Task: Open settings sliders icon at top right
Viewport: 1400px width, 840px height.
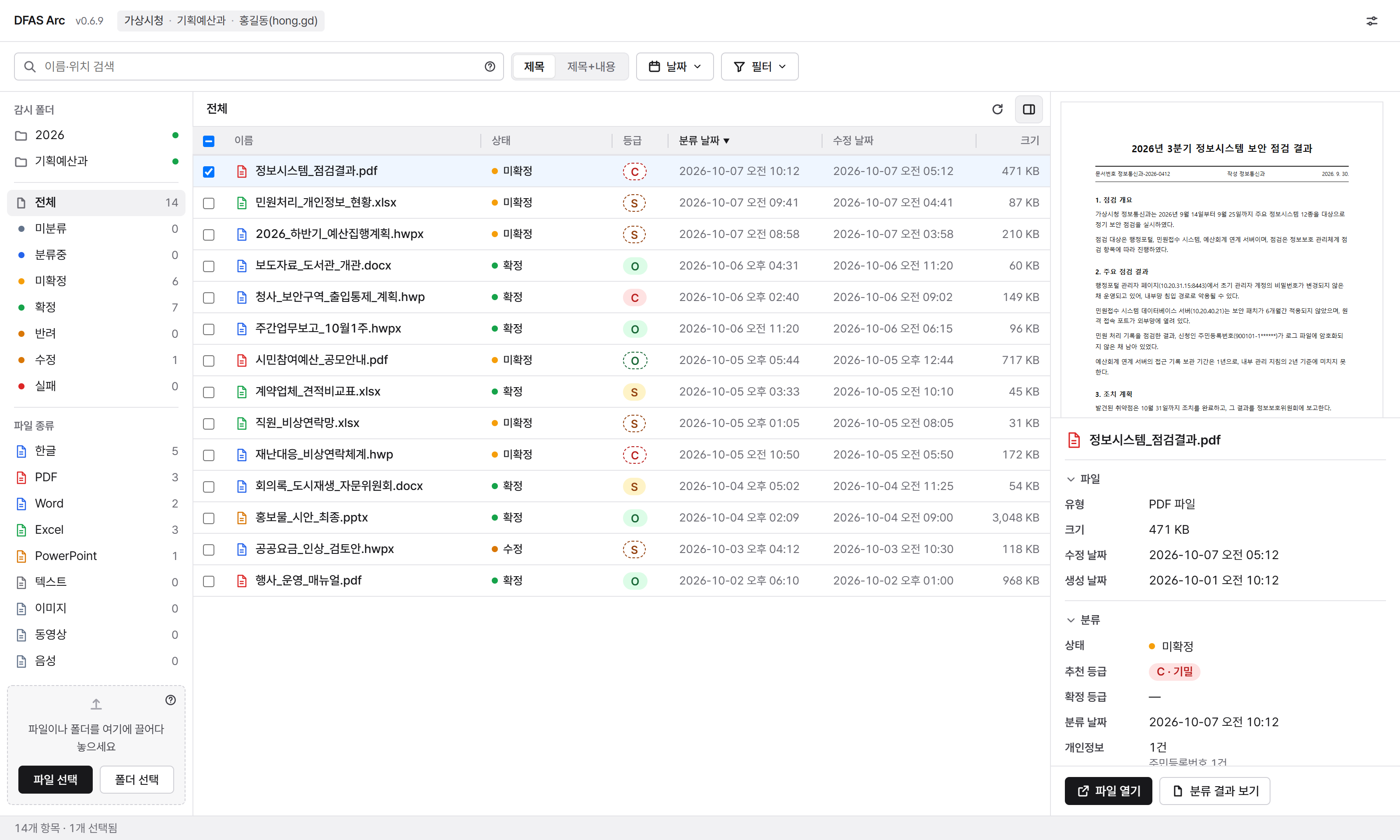Action: (x=1372, y=21)
